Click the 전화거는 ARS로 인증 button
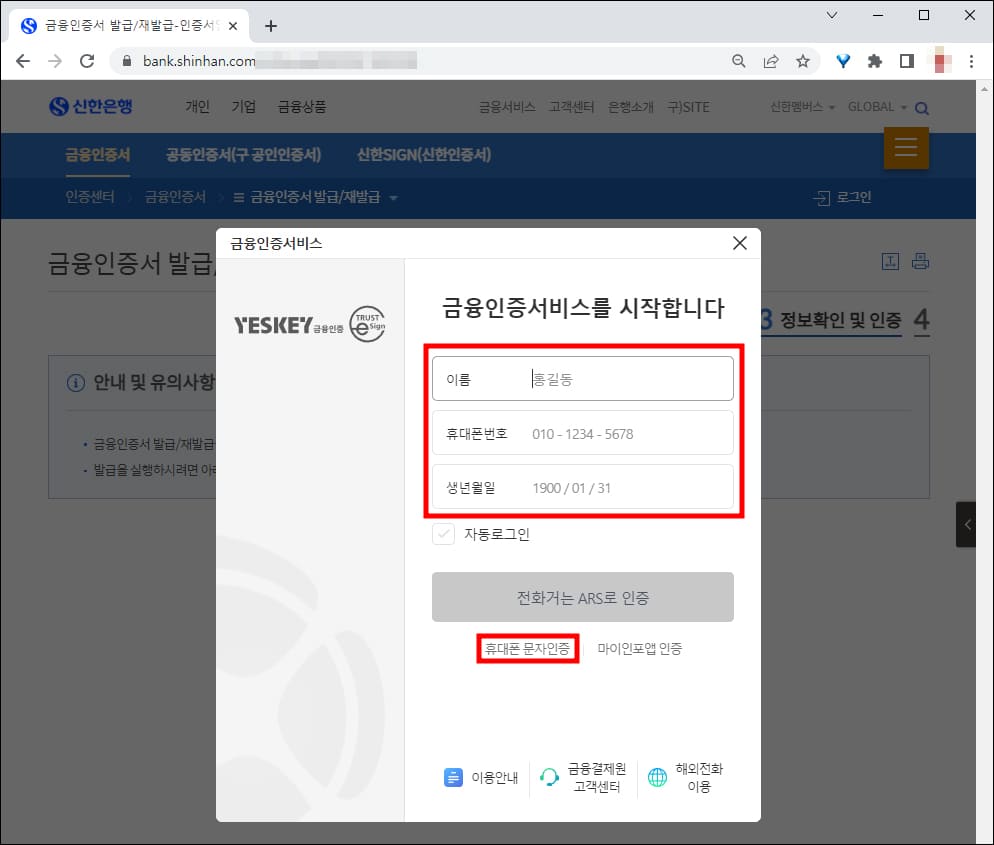This screenshot has height=845, width=994. tap(582, 597)
